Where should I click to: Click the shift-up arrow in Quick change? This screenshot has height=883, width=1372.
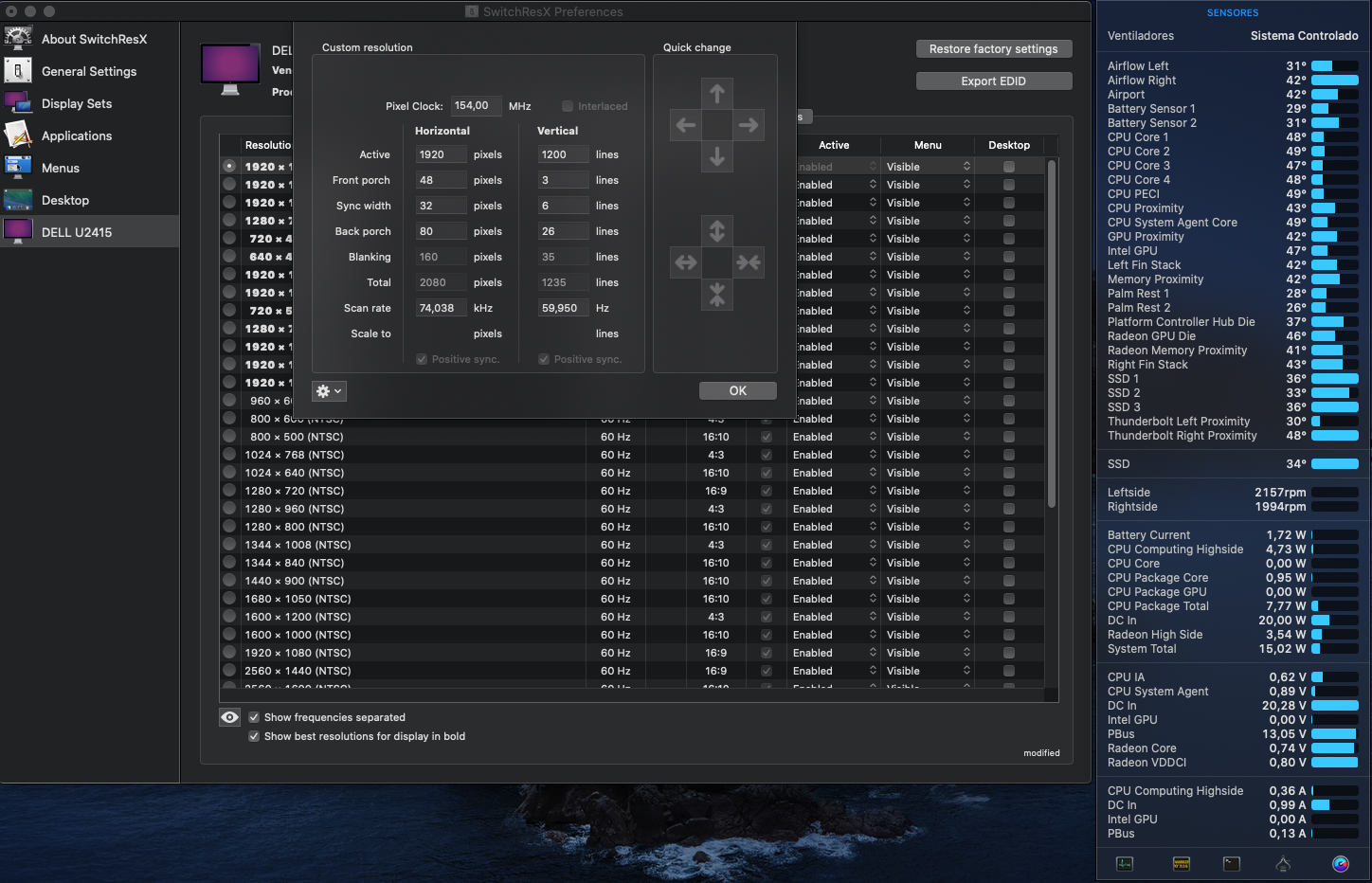pyautogui.click(x=716, y=94)
